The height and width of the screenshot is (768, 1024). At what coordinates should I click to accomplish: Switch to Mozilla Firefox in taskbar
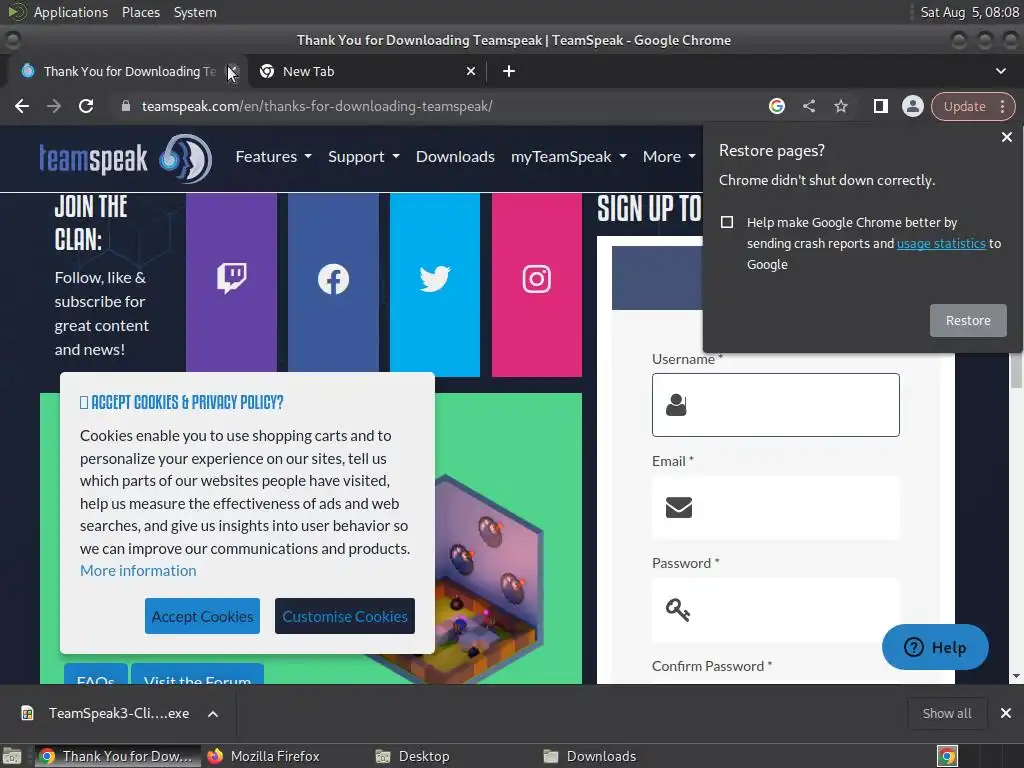point(264,756)
